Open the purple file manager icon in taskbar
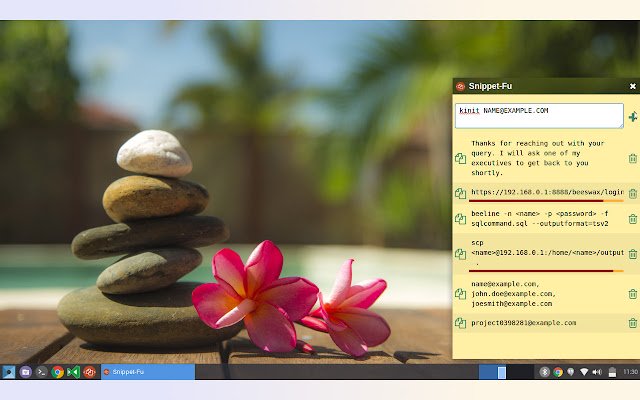The width and height of the screenshot is (640, 400). click(25, 372)
